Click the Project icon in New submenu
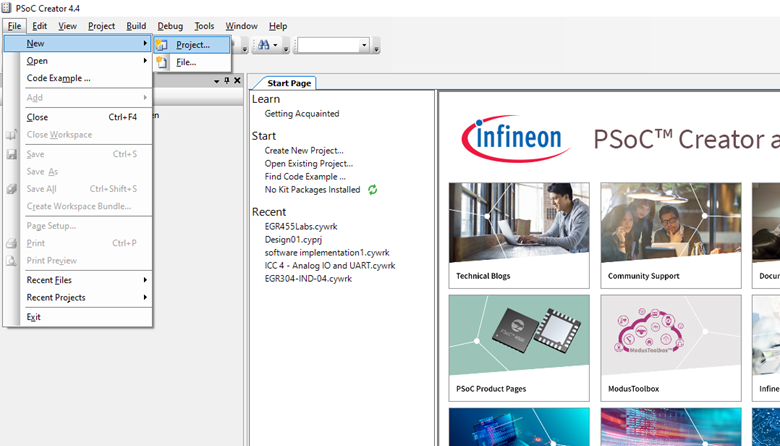Screen dimensions: 780x446 point(162,45)
